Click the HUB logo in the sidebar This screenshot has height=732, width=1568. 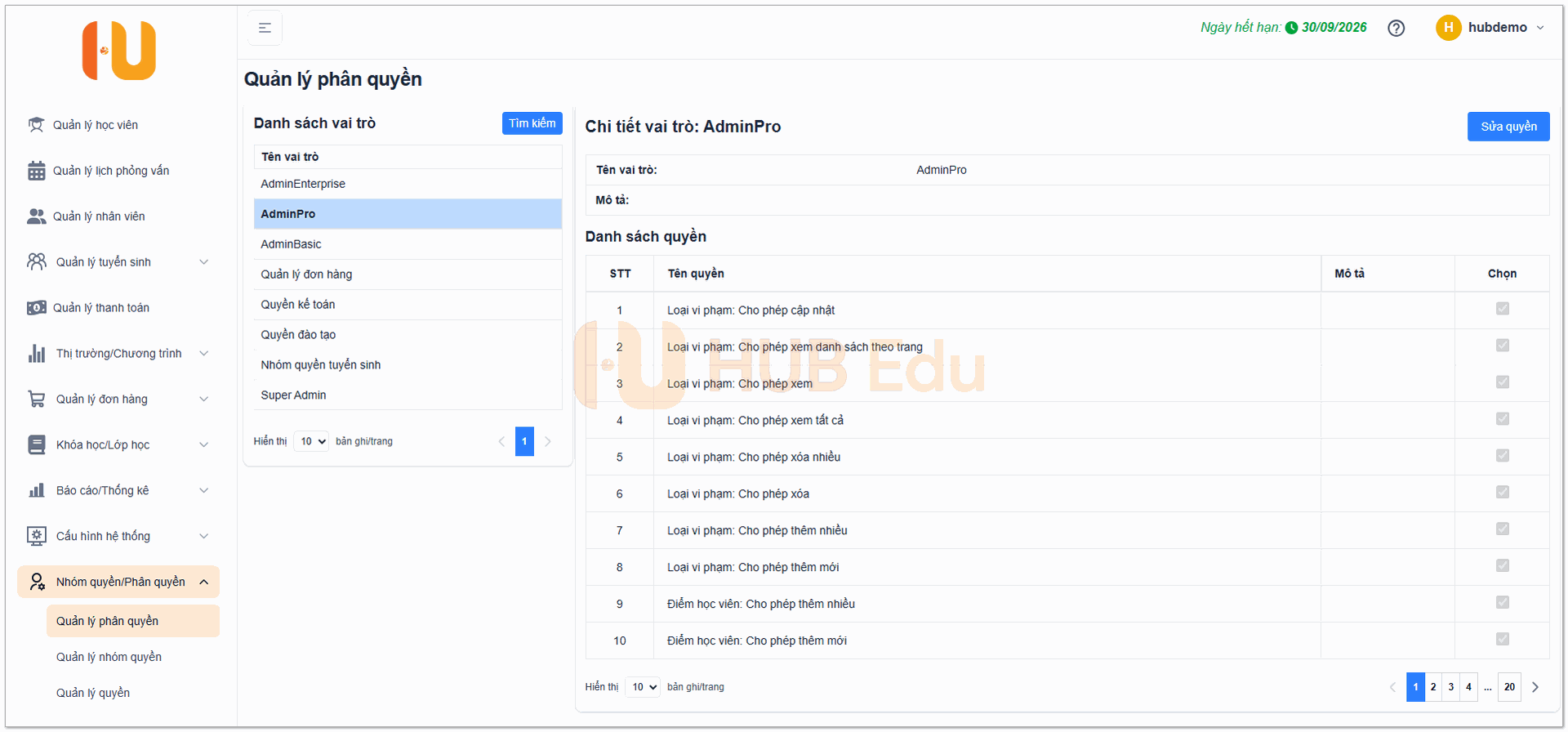119,51
